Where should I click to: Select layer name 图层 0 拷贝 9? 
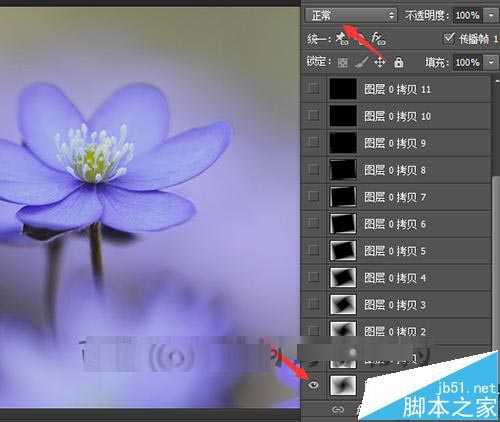[395, 143]
